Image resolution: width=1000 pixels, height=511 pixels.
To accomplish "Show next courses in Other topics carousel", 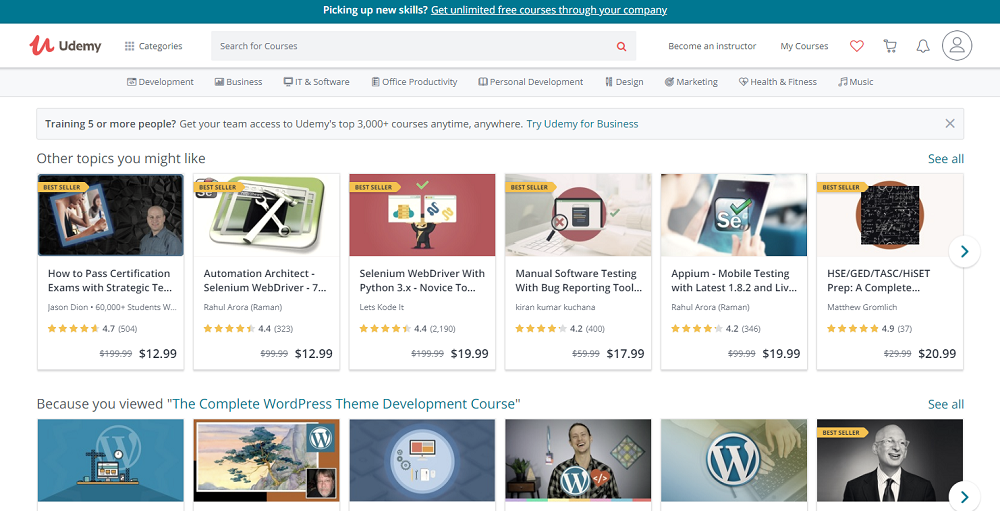I will pos(963,251).
